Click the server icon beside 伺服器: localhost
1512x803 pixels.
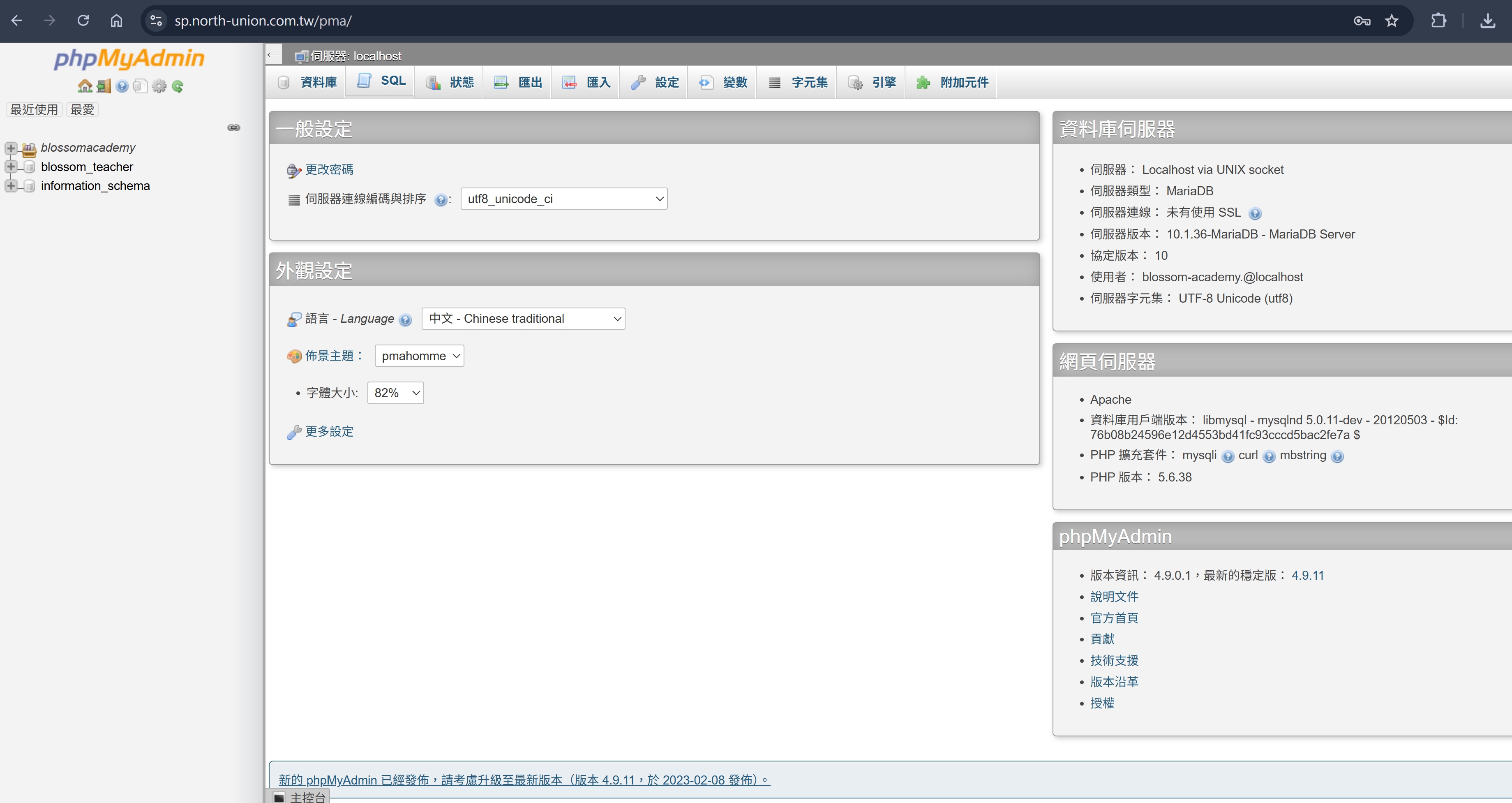pyautogui.click(x=301, y=56)
